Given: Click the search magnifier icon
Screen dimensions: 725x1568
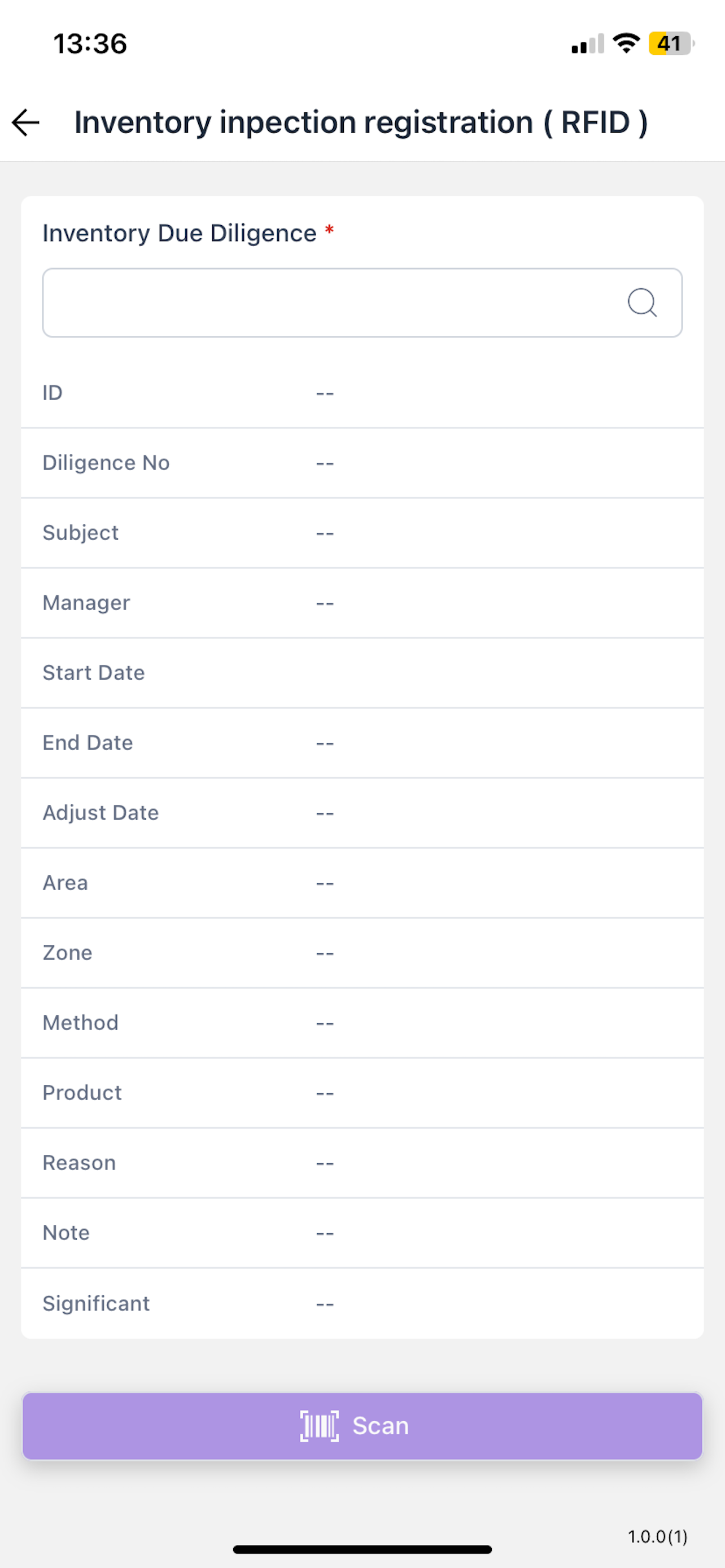Looking at the screenshot, I should (642, 303).
